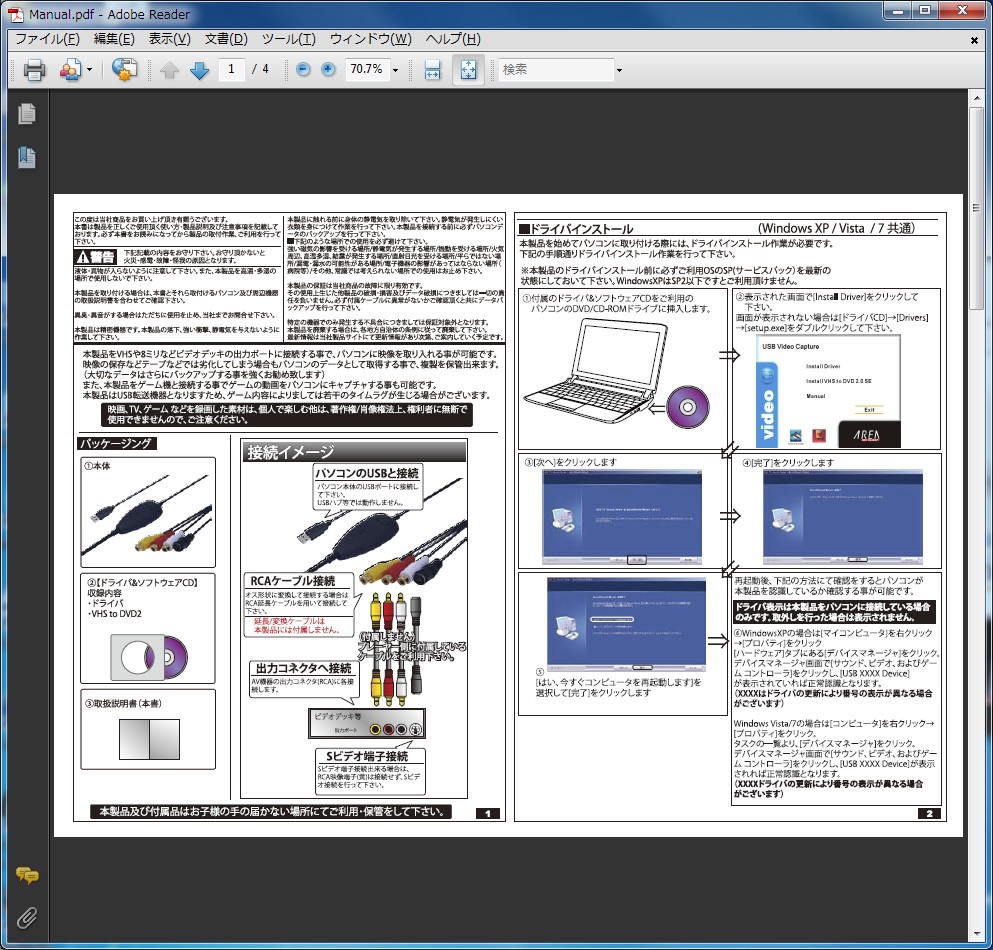Close the document with menu-bar X

pyautogui.click(x=975, y=40)
